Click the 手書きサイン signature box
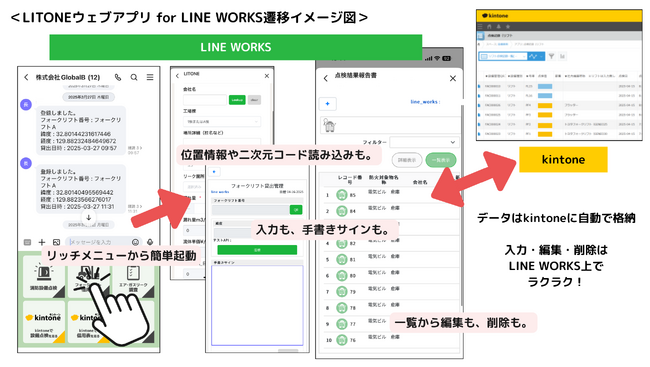 257,305
